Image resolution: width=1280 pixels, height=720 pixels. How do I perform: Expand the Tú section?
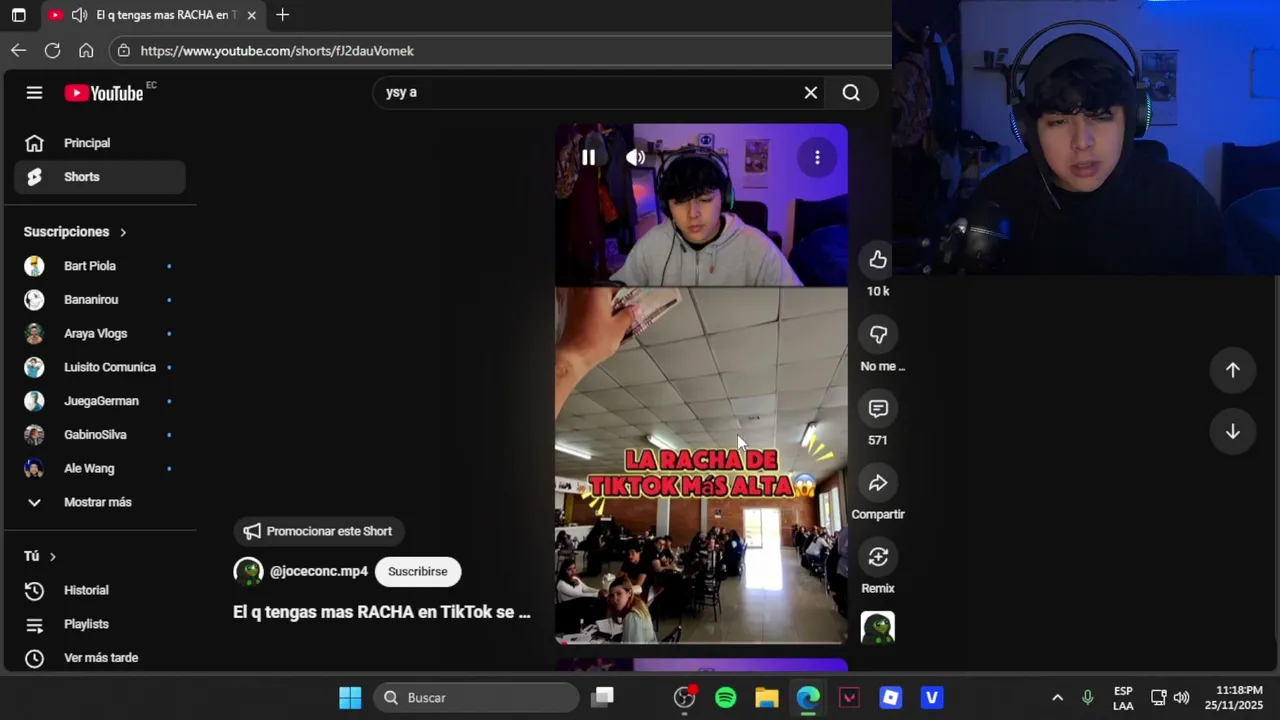point(40,556)
